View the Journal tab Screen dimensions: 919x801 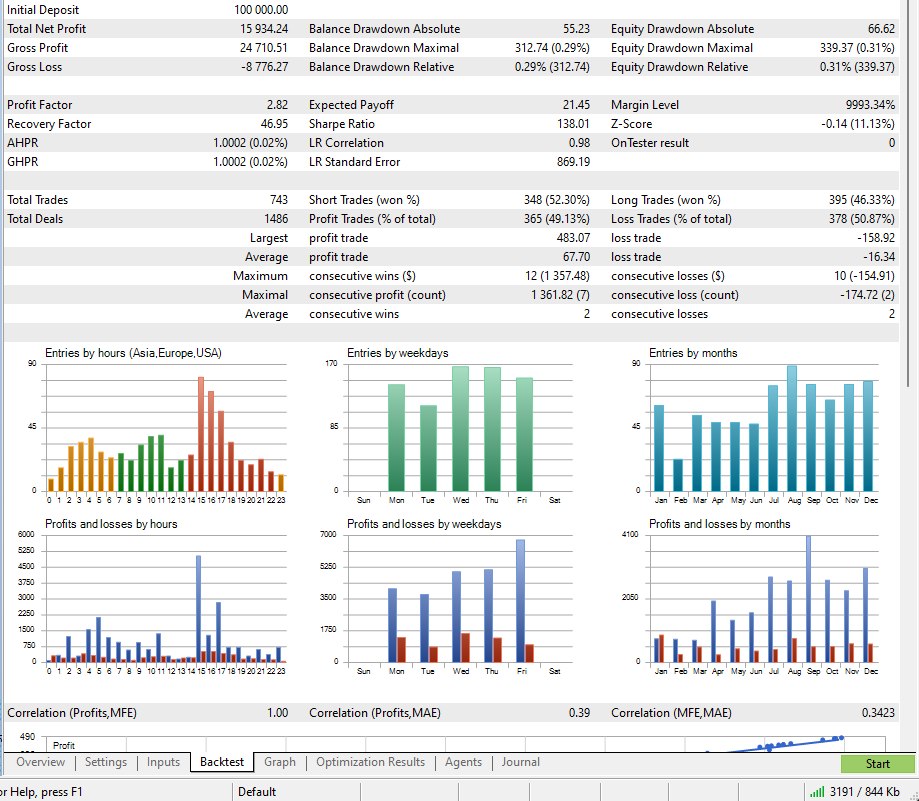point(520,762)
